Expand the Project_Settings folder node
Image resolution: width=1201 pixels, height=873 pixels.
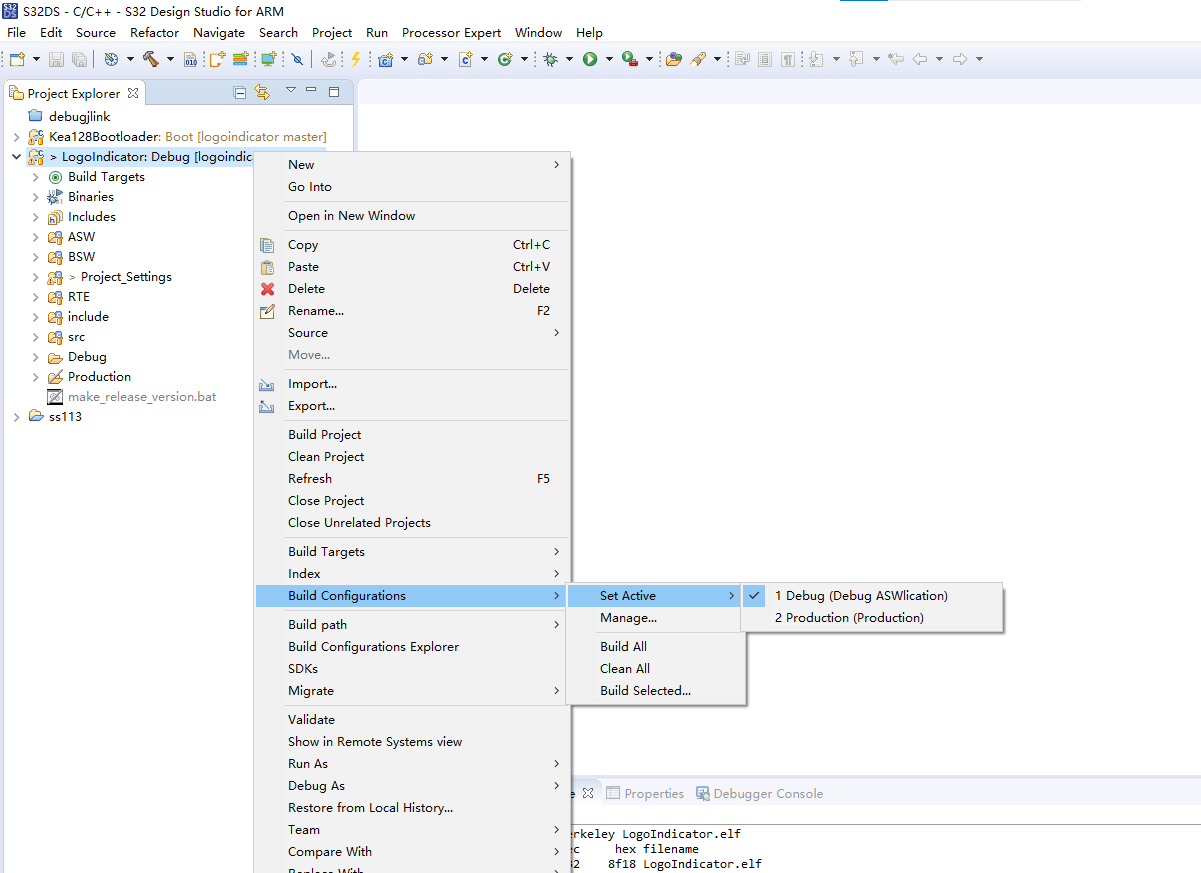pyautogui.click(x=36, y=277)
